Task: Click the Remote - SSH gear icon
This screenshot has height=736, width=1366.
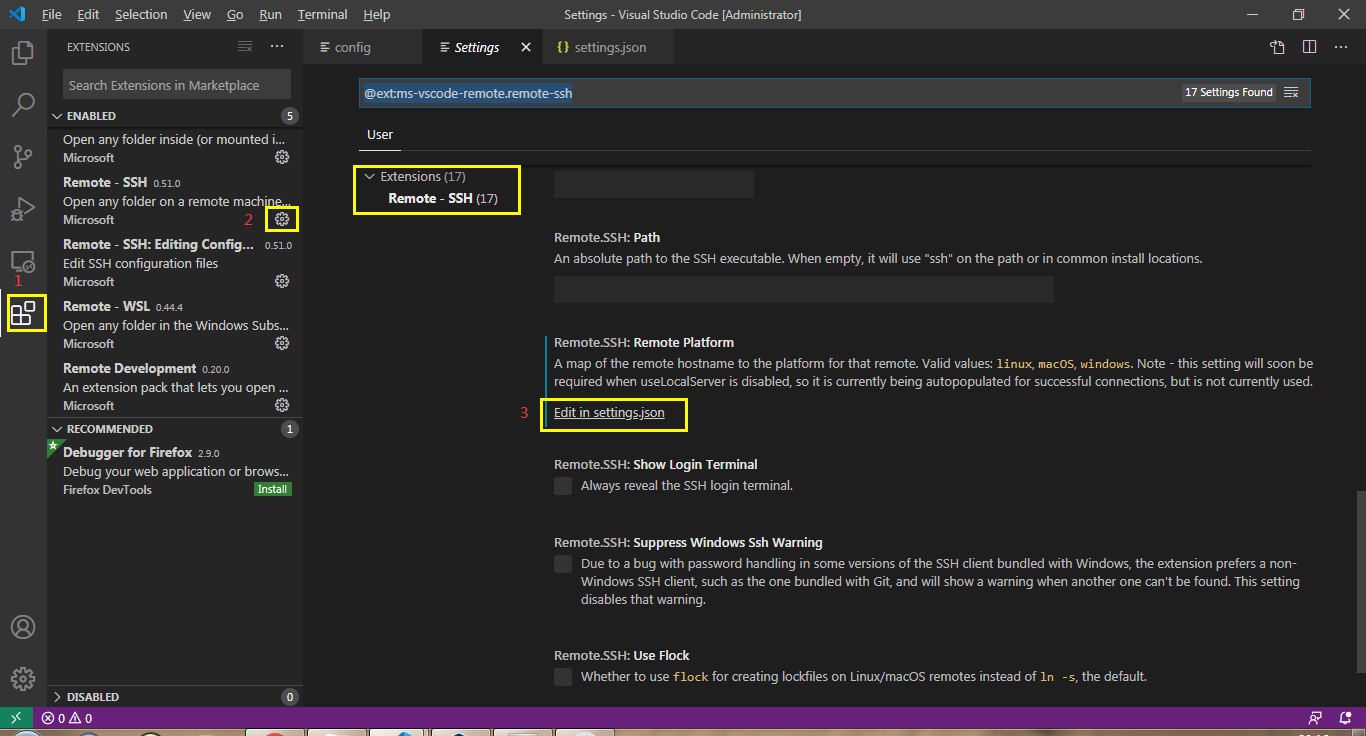Action: click(281, 218)
